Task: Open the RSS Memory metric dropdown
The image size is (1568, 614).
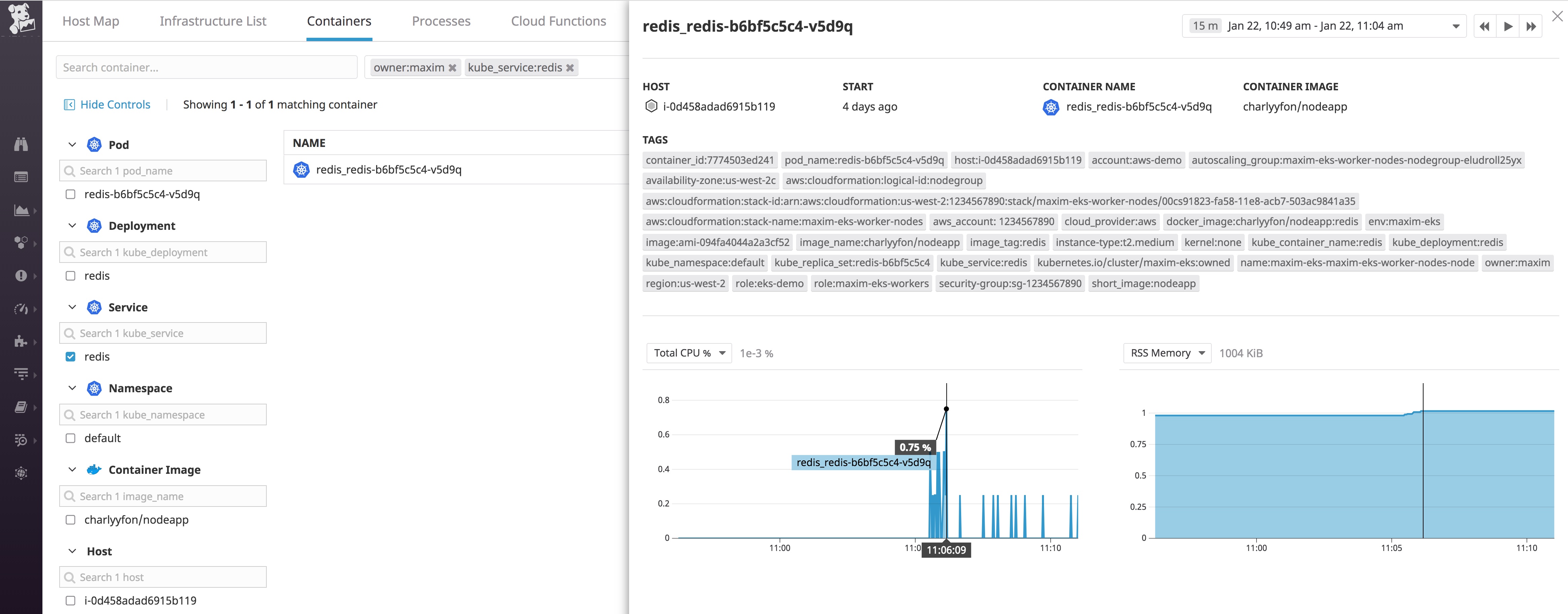Action: (1166, 353)
